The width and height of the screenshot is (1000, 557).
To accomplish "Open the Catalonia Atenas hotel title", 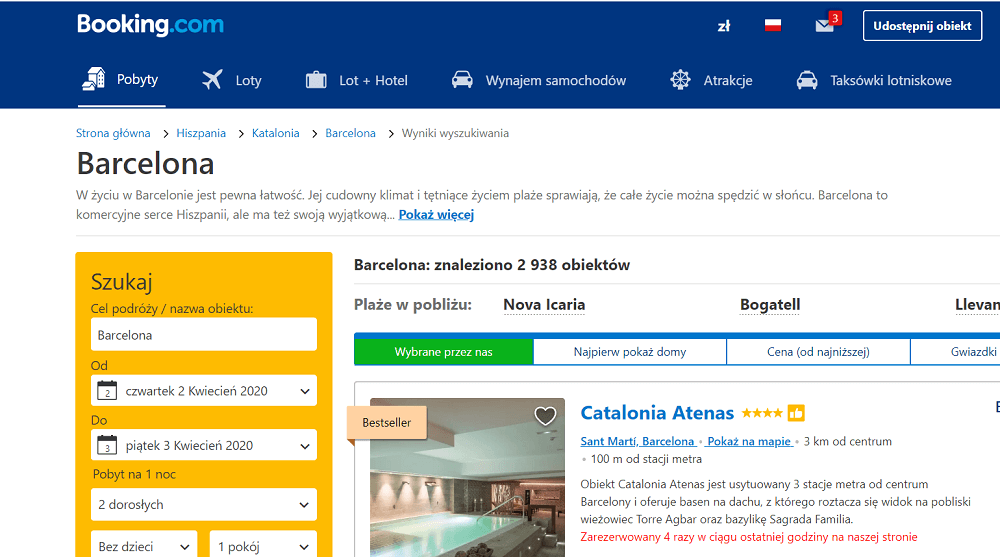I will tap(657, 413).
